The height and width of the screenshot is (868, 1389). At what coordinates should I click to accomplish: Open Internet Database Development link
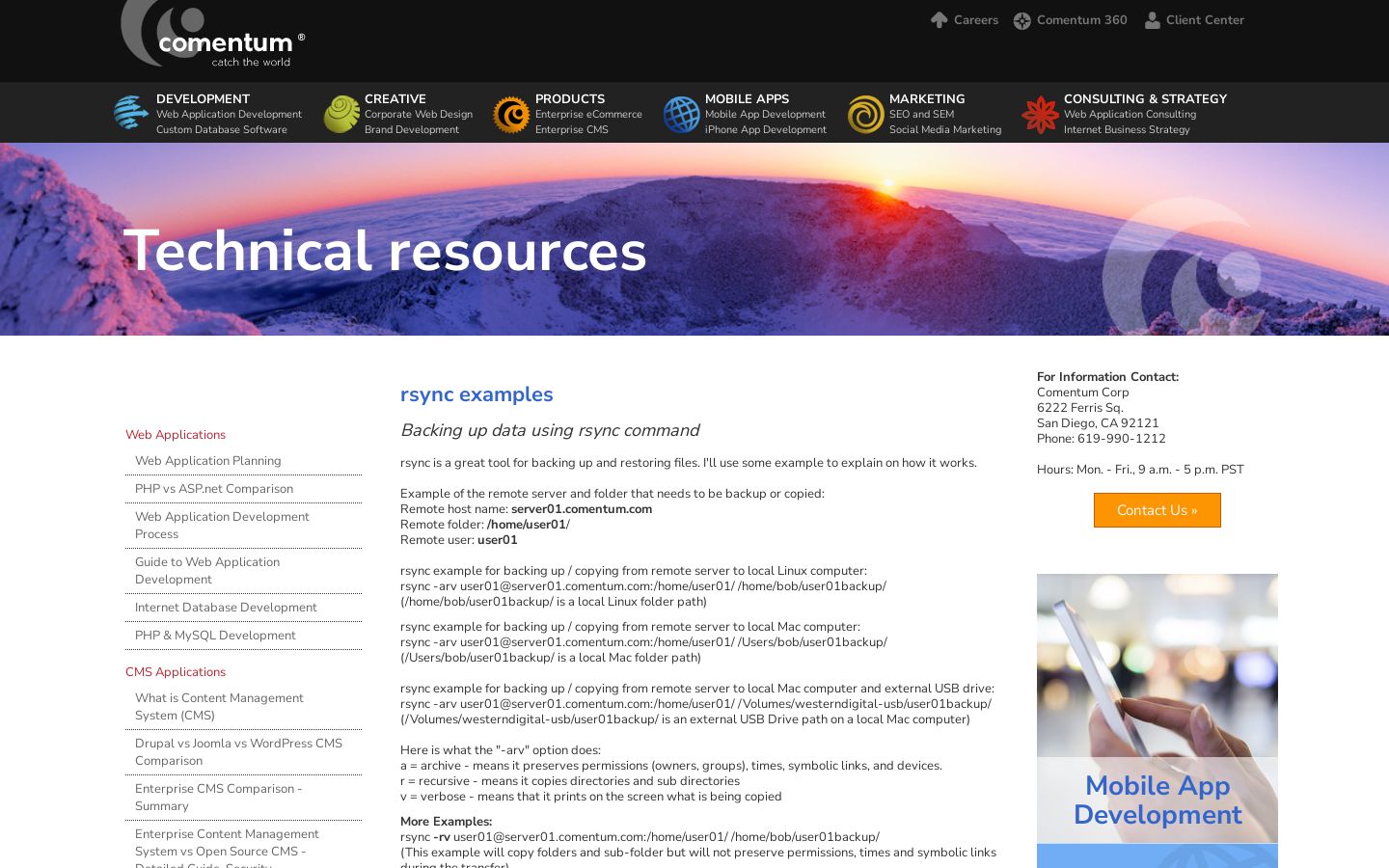[226, 608]
